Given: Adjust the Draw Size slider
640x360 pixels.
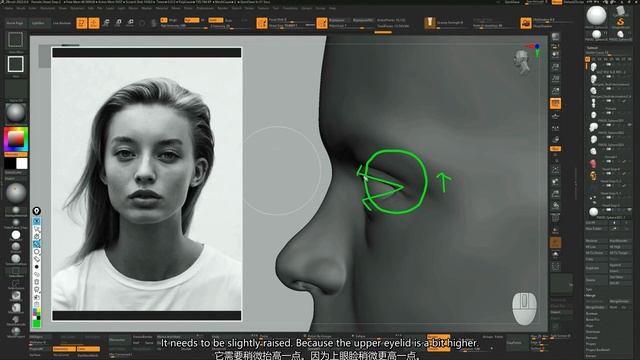Looking at the screenshot, I should [x=291, y=26].
